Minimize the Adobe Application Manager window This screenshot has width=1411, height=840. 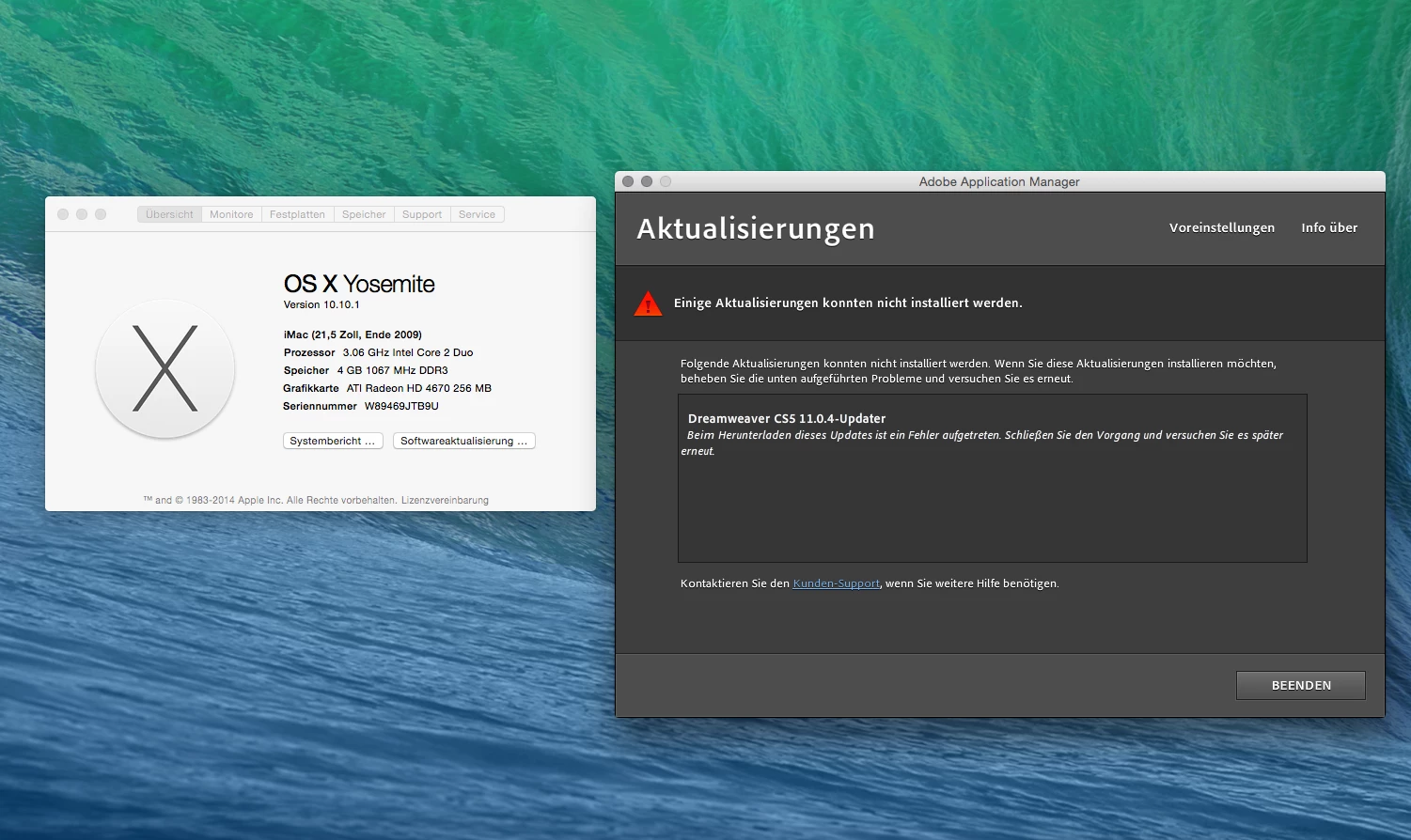click(647, 181)
